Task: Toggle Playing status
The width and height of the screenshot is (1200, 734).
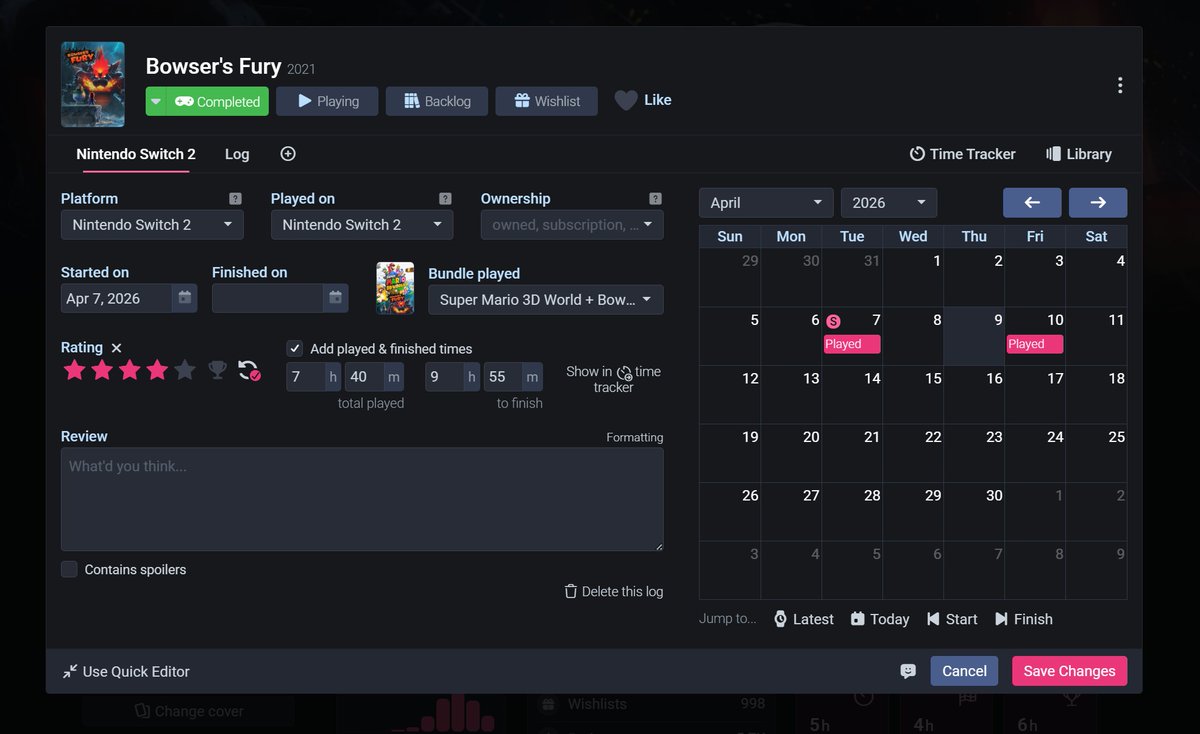Action: coord(327,101)
